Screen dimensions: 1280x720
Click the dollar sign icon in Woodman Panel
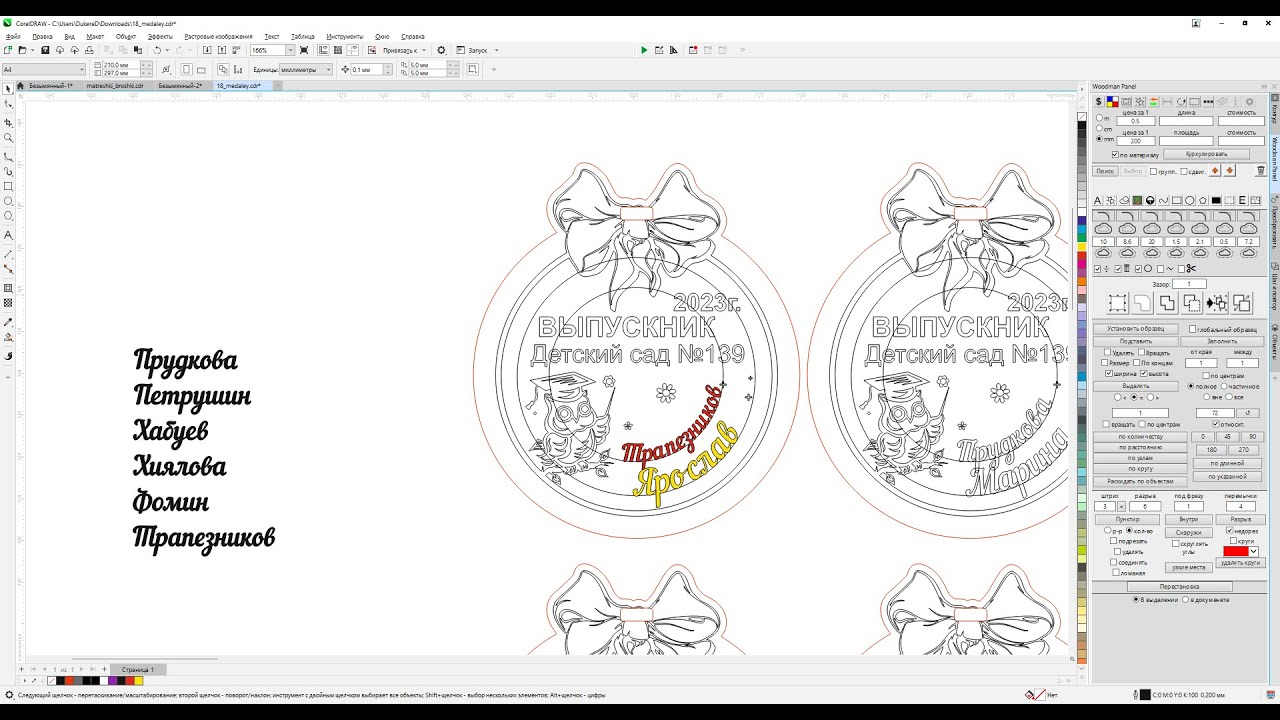point(1099,101)
